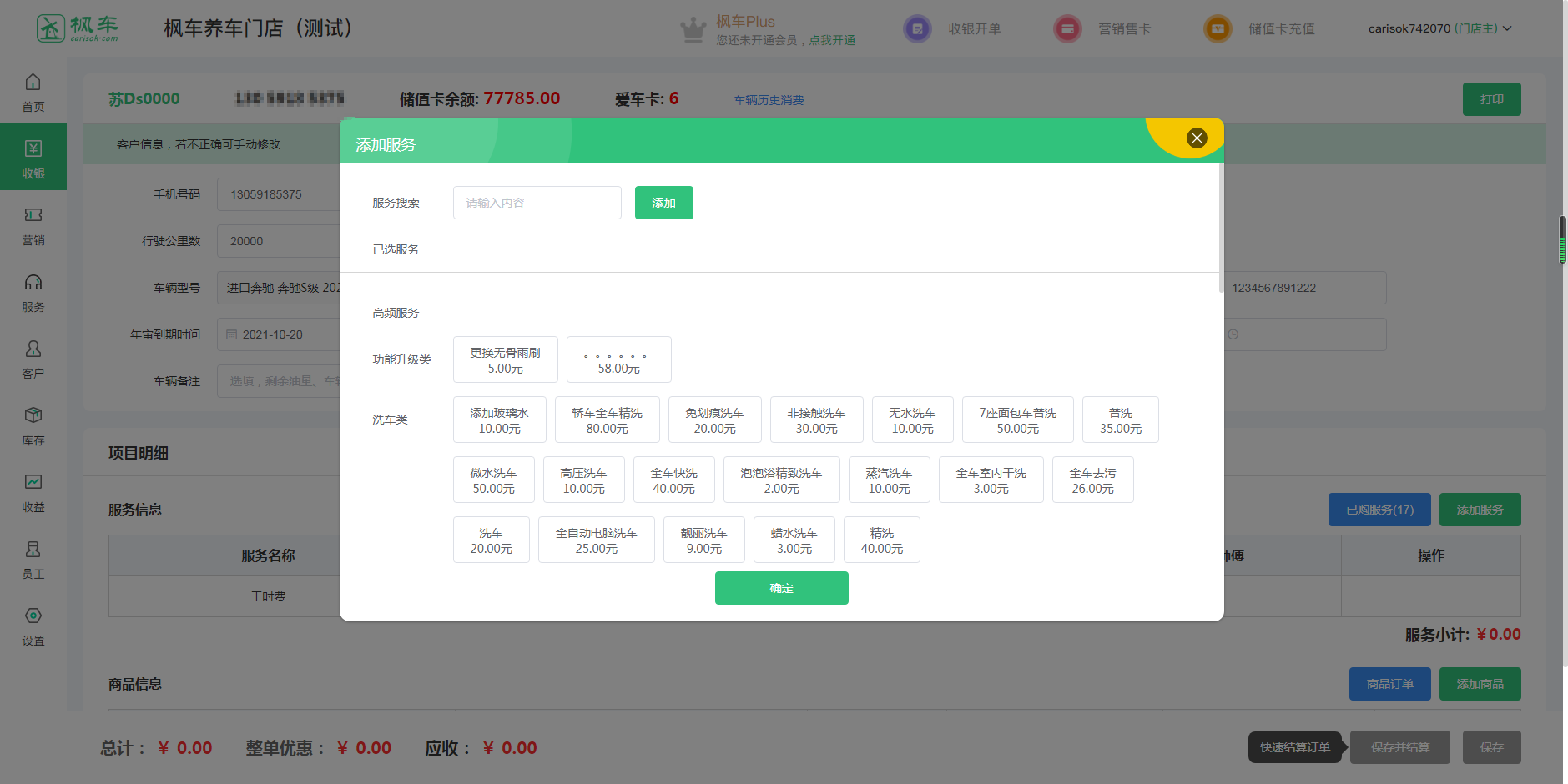Click the page vertical scrollbar thumb
Image resolution: width=1568 pixels, height=784 pixels.
tap(1562, 240)
